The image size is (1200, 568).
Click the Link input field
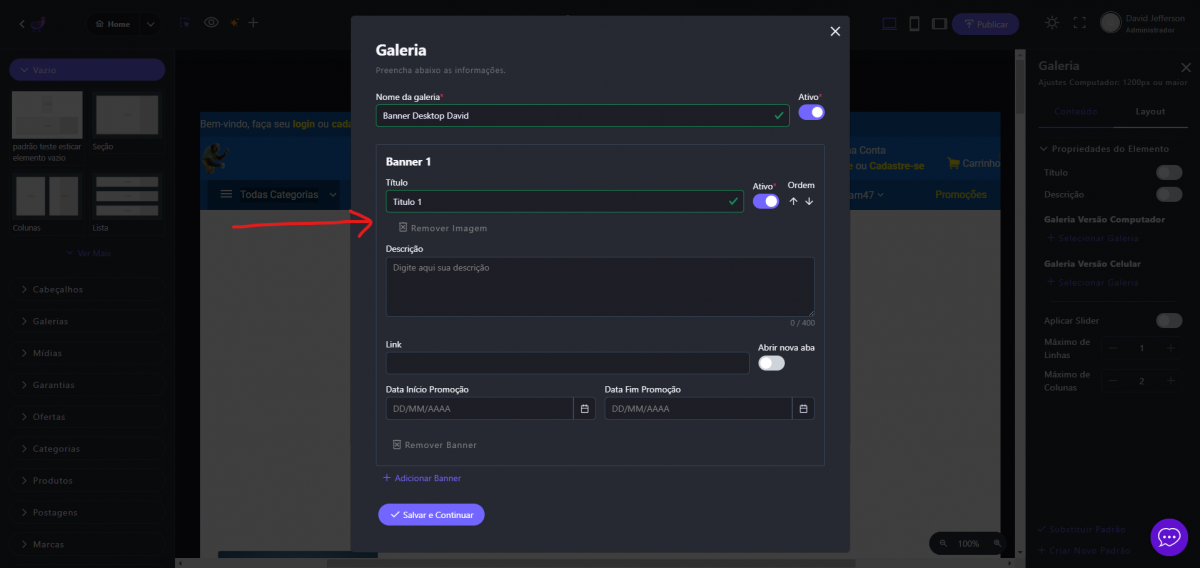pos(567,363)
